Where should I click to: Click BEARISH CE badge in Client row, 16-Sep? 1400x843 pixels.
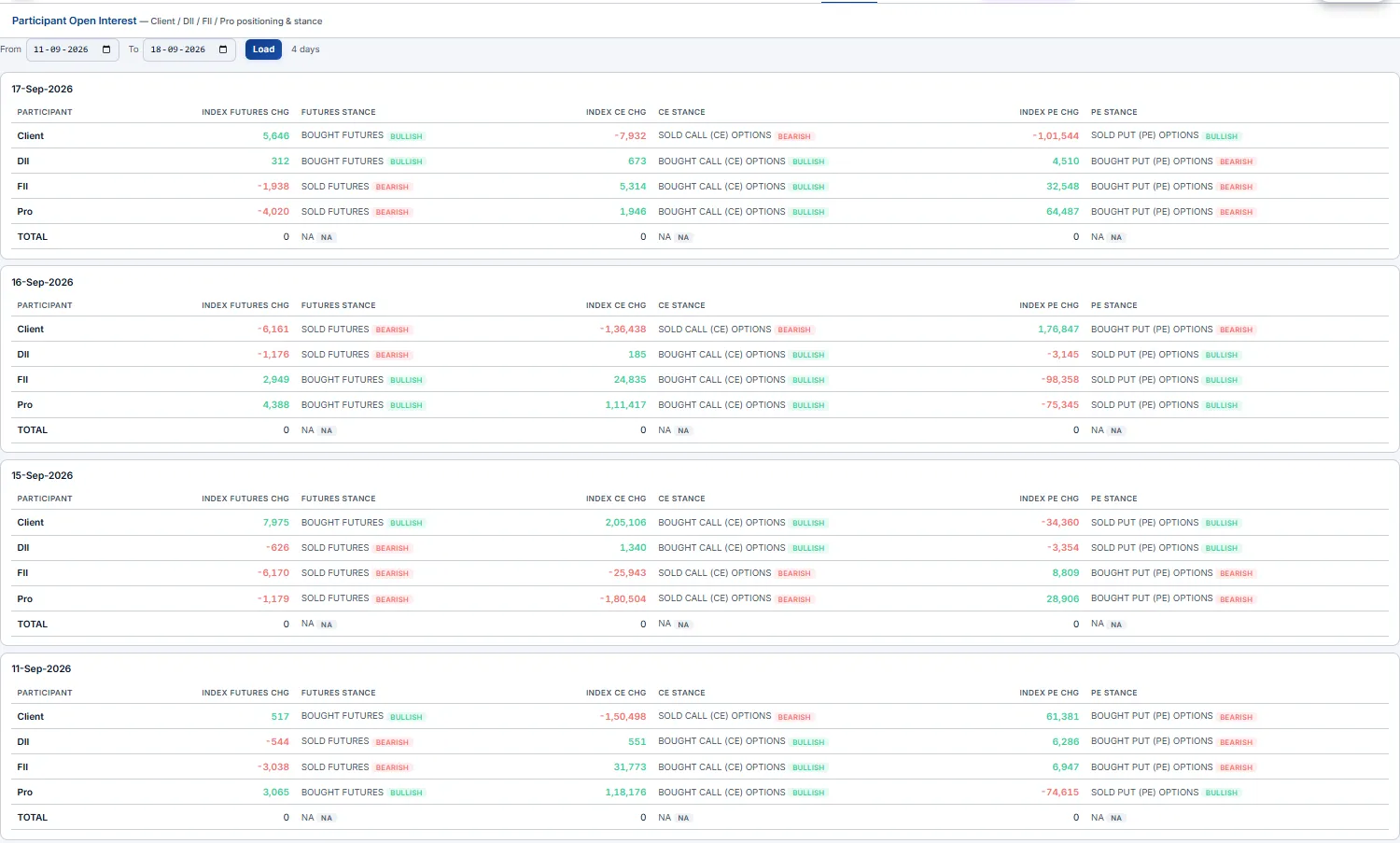pyautogui.click(x=794, y=330)
